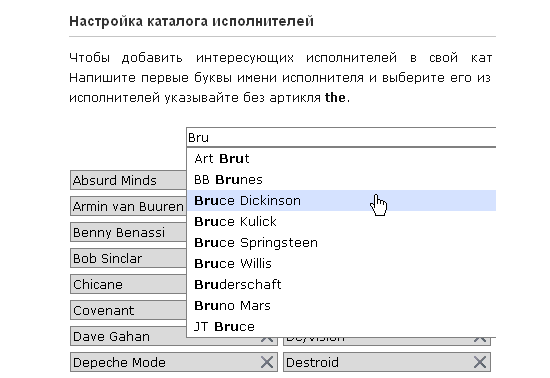Click the Destroid artist label
The width and height of the screenshot is (550, 378).
tap(312, 362)
